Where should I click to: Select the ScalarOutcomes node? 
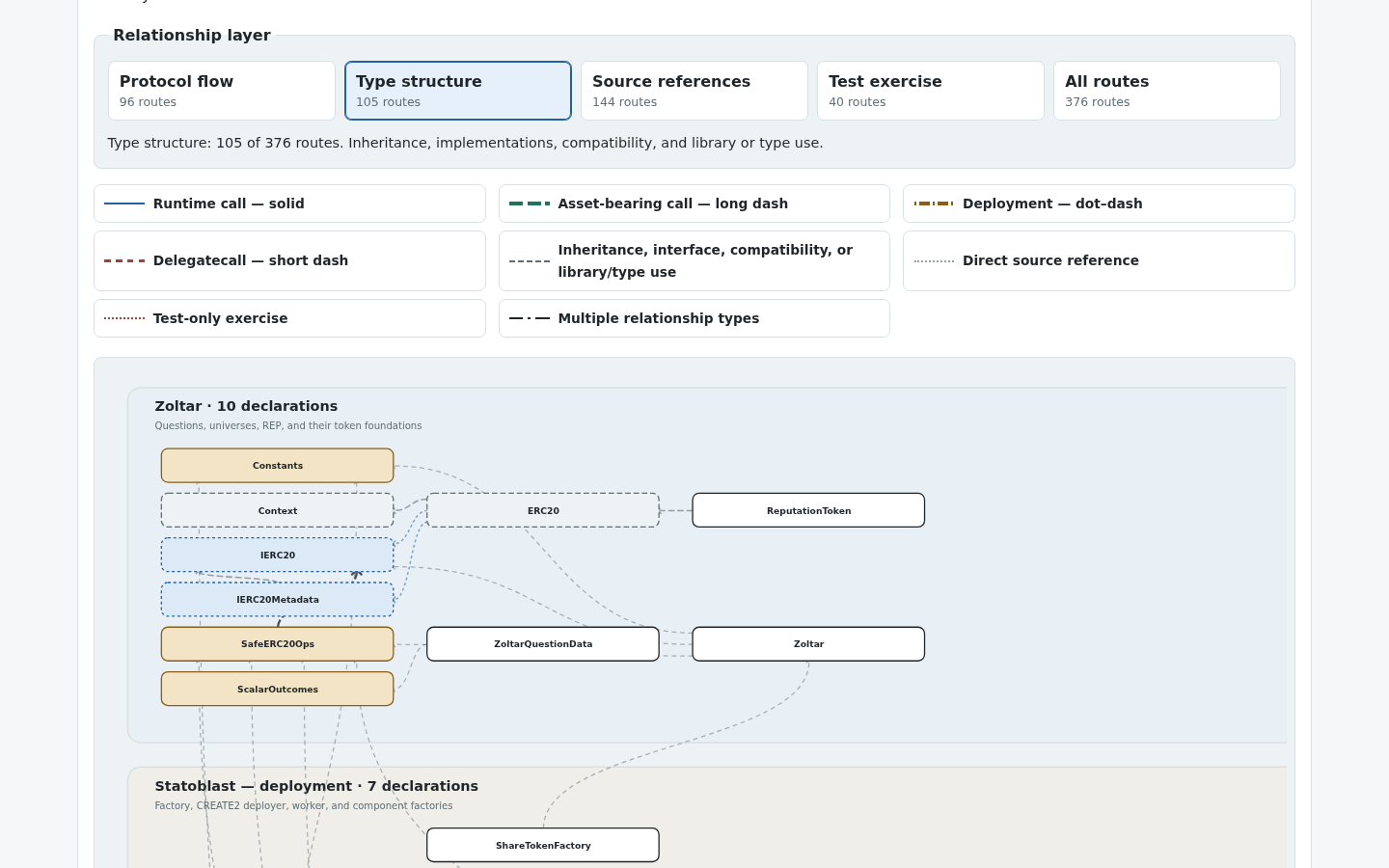pos(278,689)
